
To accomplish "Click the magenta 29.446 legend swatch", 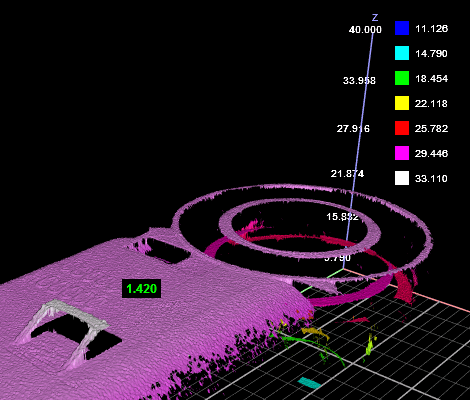I will pos(402,153).
